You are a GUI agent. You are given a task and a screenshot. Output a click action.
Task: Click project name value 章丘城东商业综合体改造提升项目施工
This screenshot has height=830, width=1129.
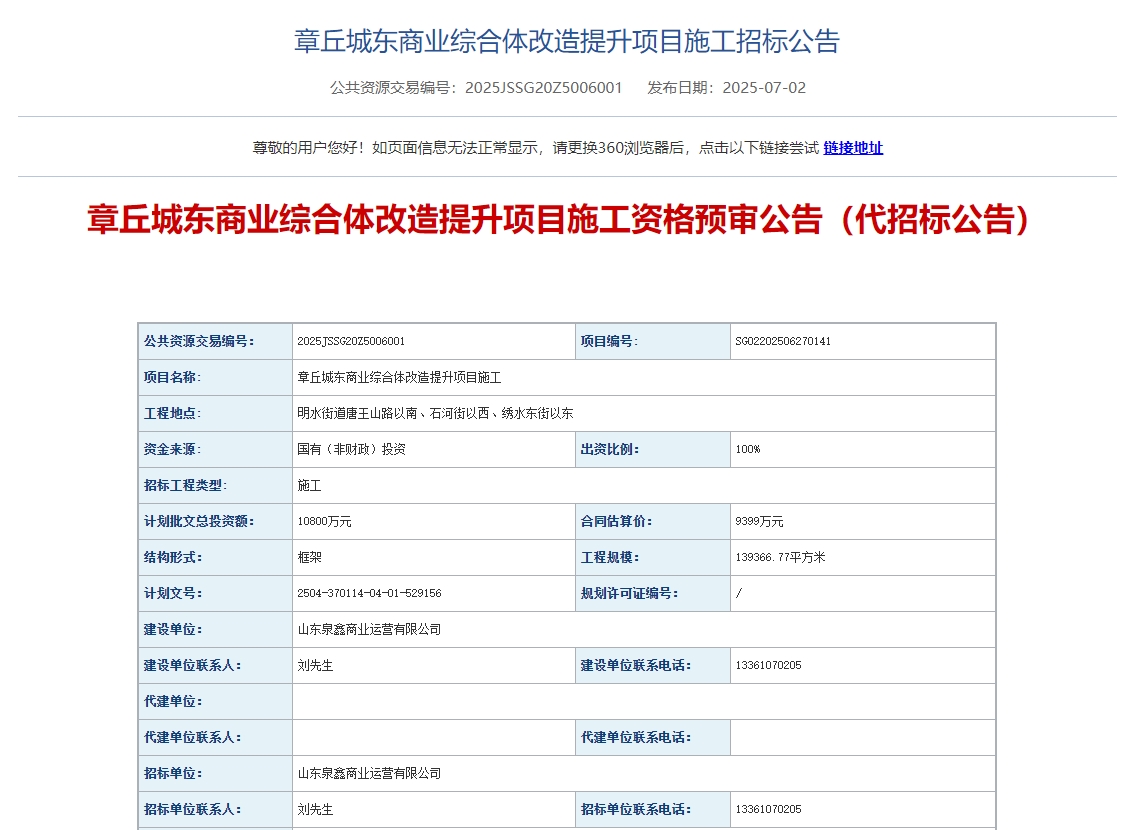(x=399, y=377)
